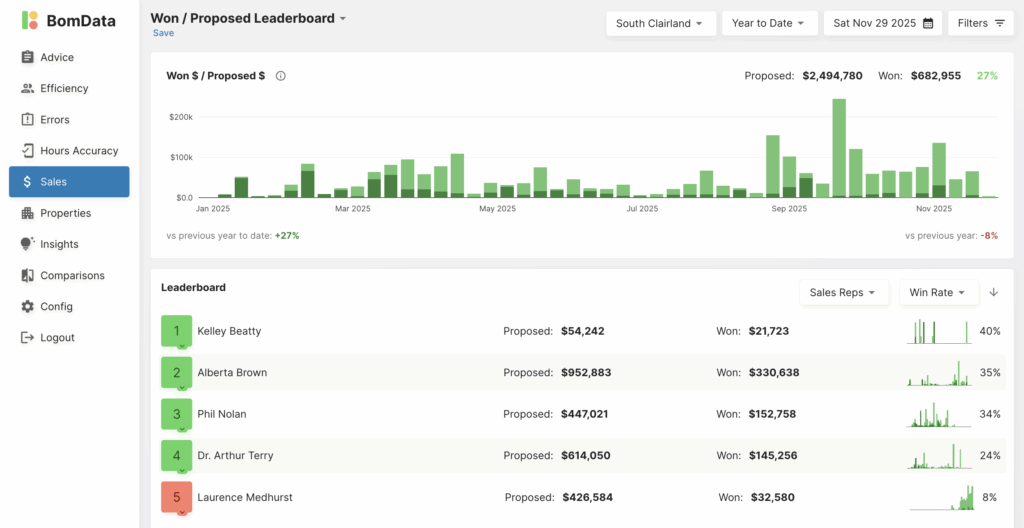Click the Efficiency people icon
Screen dimensions: 1024x528
click(x=28, y=89)
